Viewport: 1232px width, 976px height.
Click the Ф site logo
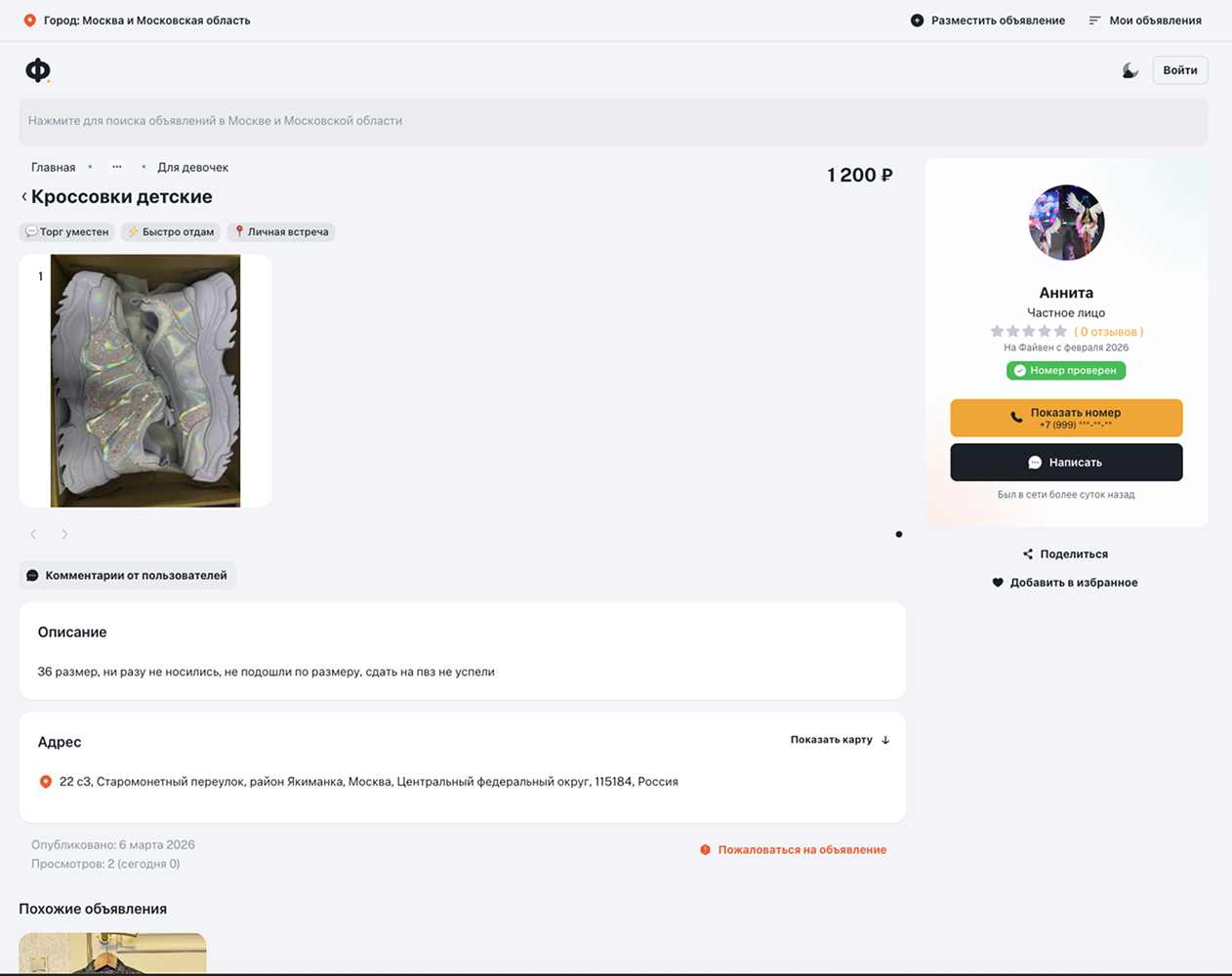pos(37,70)
